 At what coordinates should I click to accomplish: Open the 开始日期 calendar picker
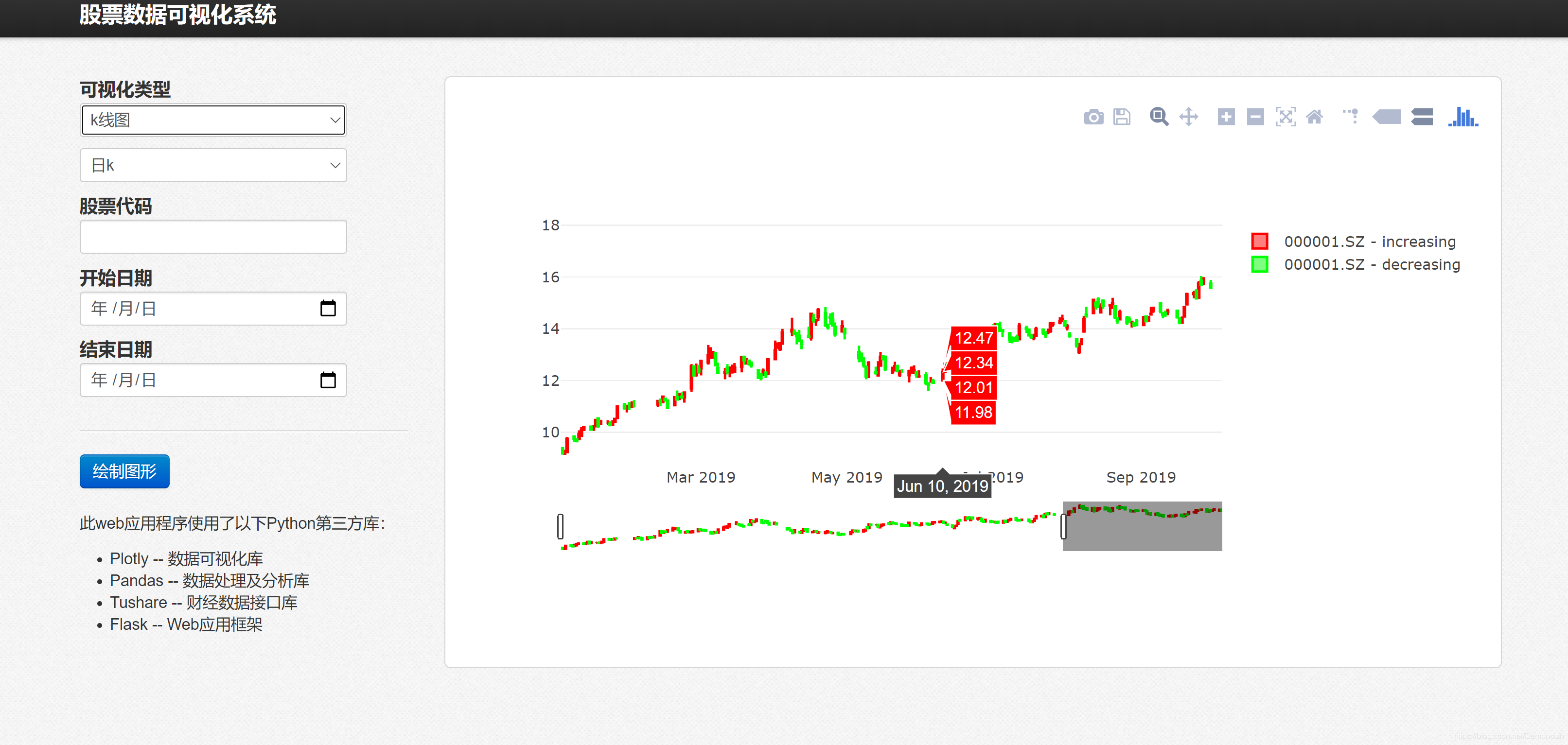(328, 309)
